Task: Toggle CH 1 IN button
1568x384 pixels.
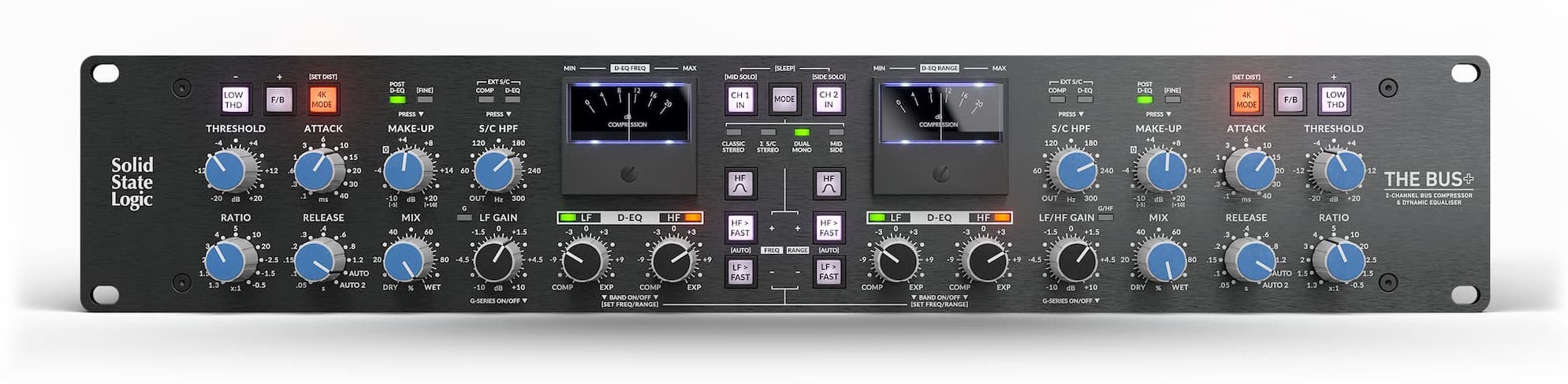Action: point(739,99)
